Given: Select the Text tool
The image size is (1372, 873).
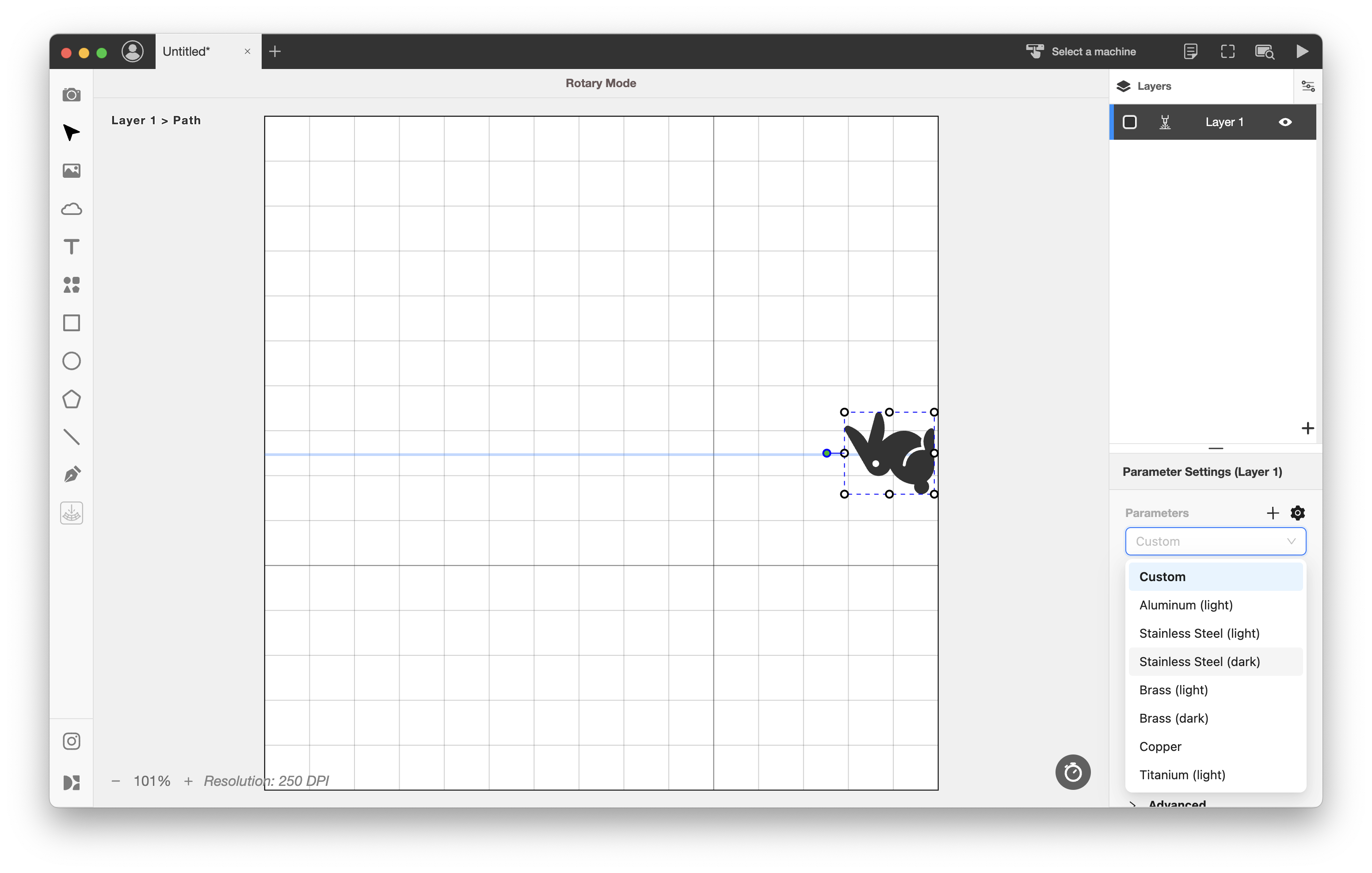Looking at the screenshot, I should (71, 247).
